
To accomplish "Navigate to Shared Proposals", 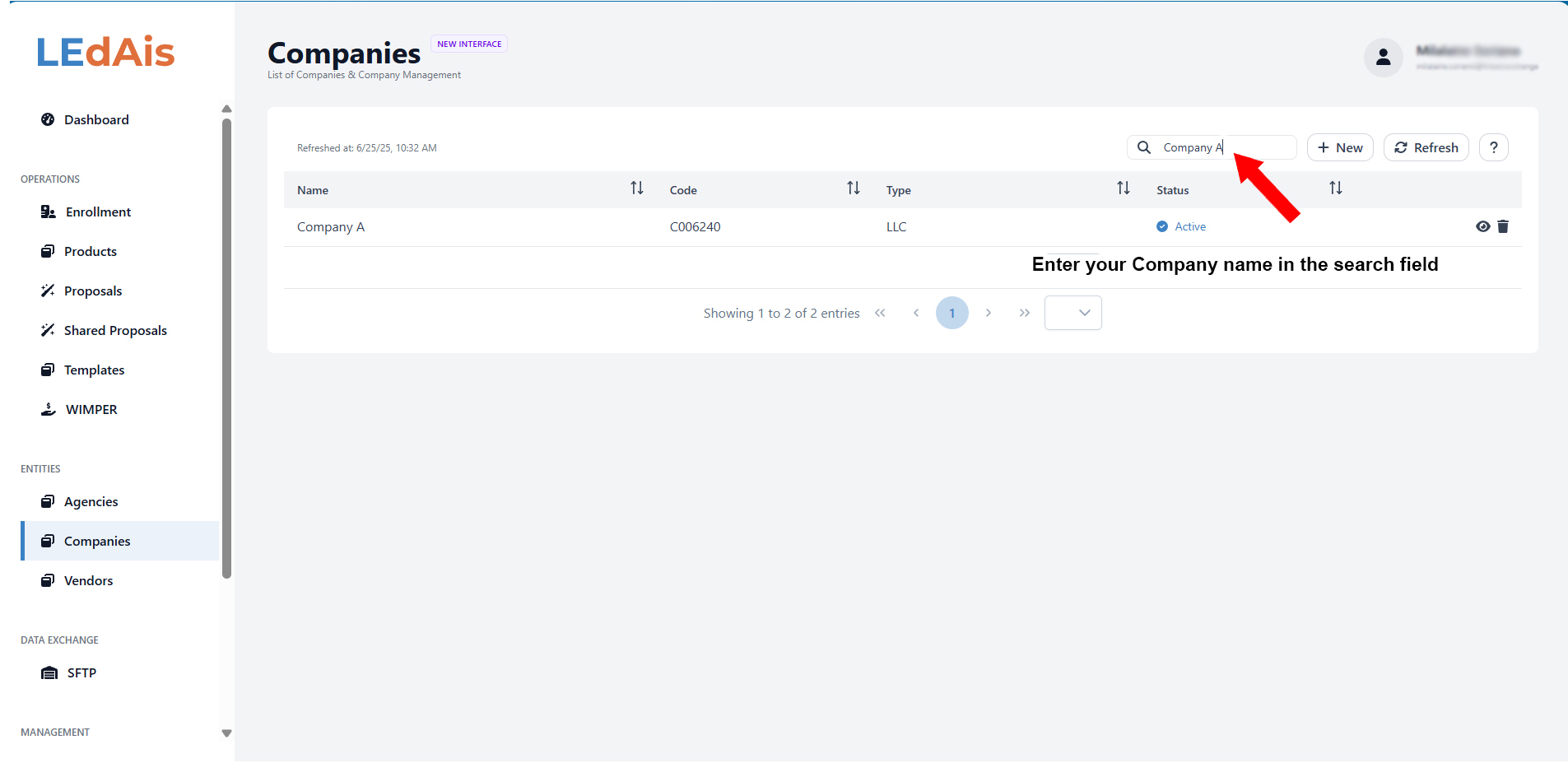I will (115, 330).
